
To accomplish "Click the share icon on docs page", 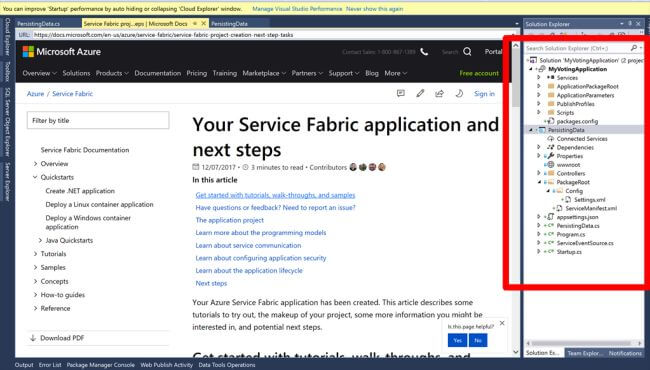I will click(439, 93).
